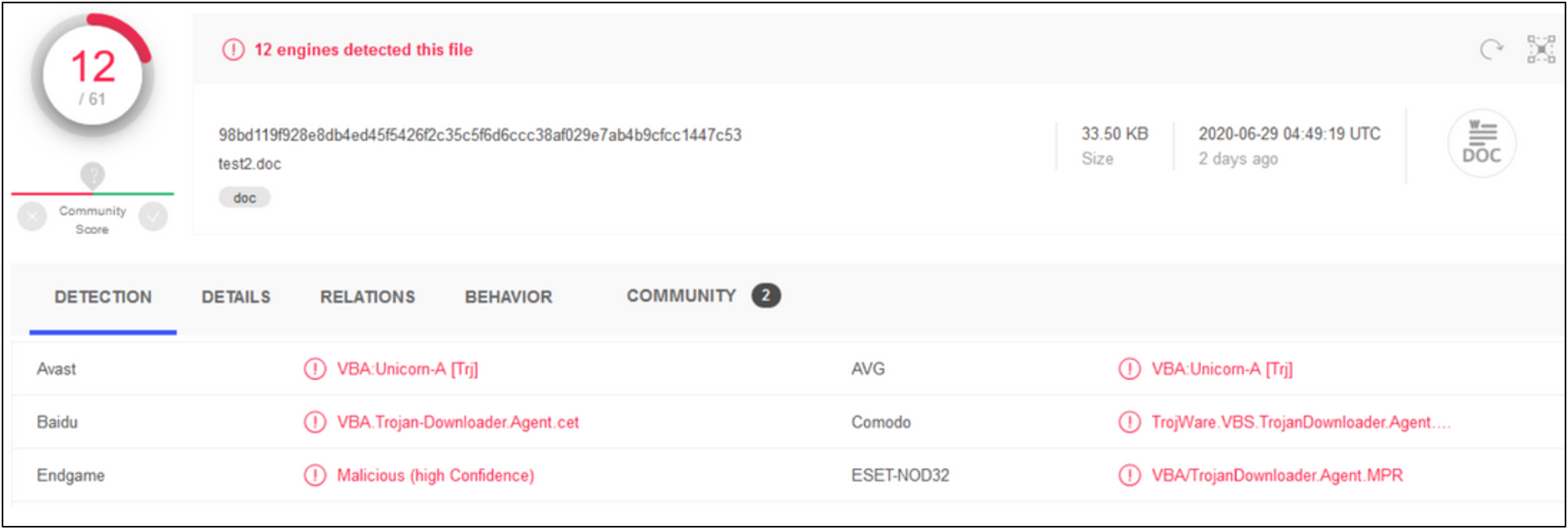
Task: Switch to the Behavior tab
Action: (x=508, y=297)
